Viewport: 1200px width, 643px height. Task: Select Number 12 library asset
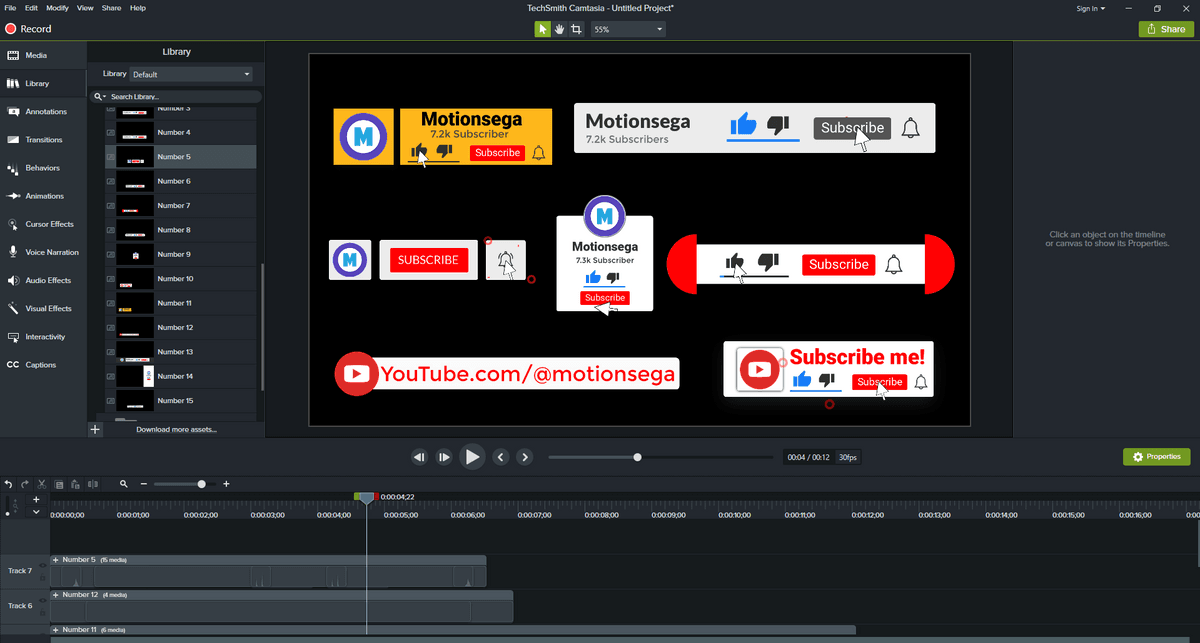pos(180,327)
